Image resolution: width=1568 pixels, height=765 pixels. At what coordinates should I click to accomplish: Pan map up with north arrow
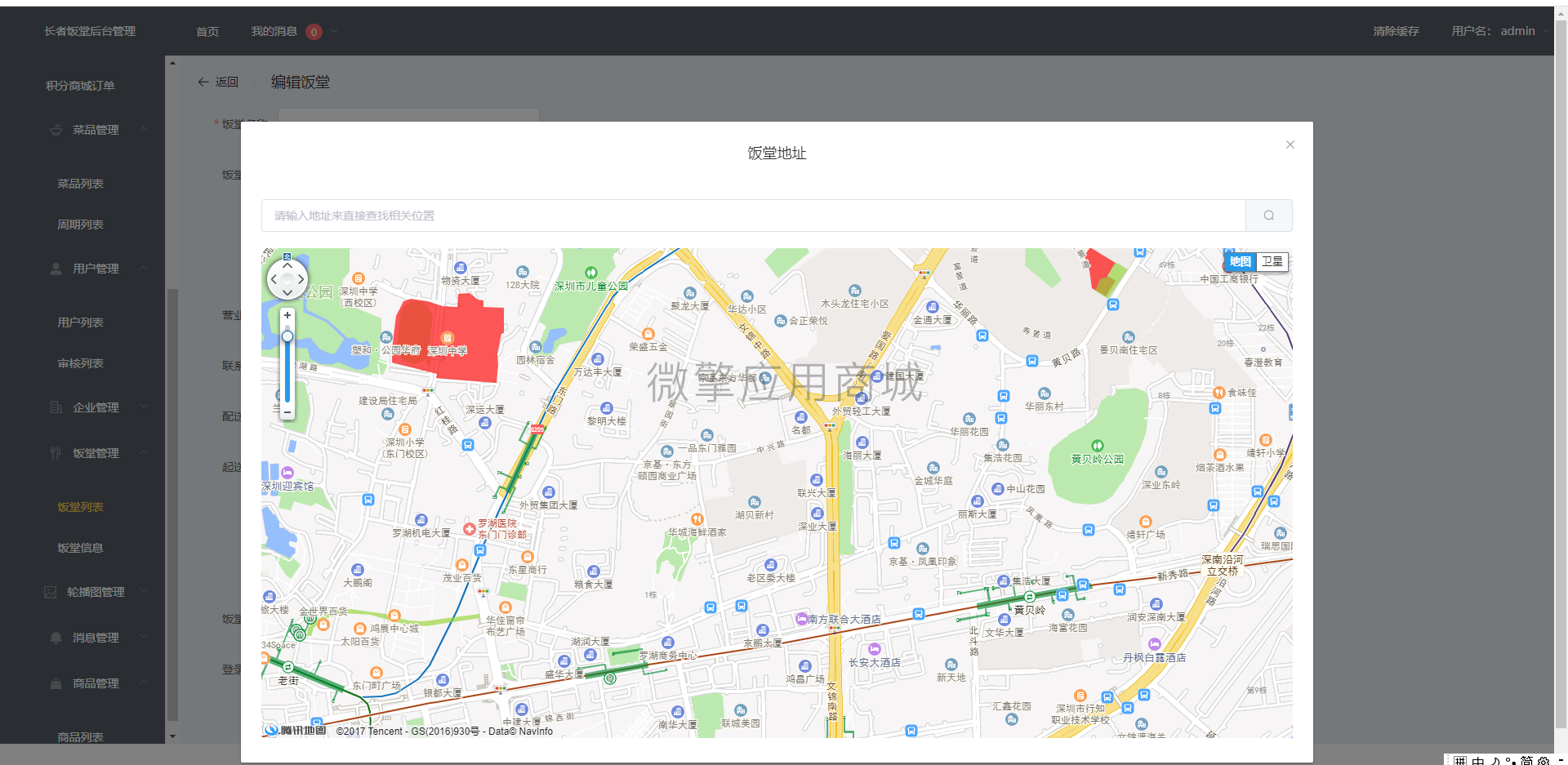tap(287, 265)
